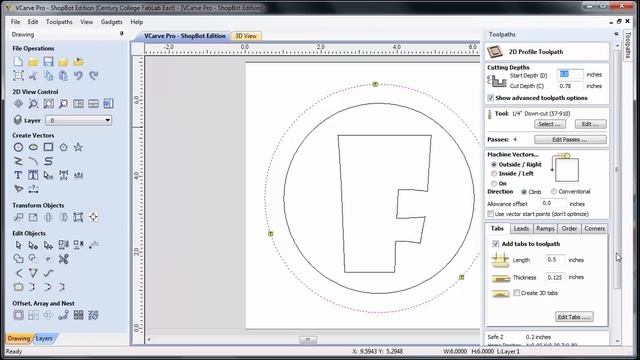Open the Gadgets menu
640x360 pixels.
(x=111, y=22)
